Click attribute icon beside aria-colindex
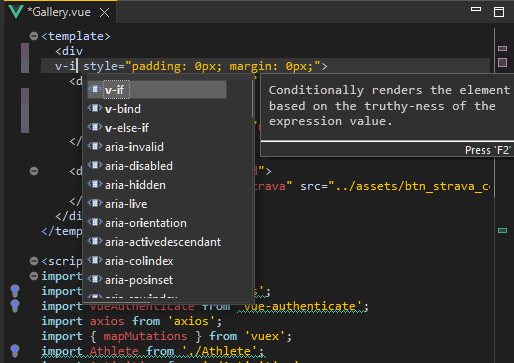 pyautogui.click(x=95, y=260)
